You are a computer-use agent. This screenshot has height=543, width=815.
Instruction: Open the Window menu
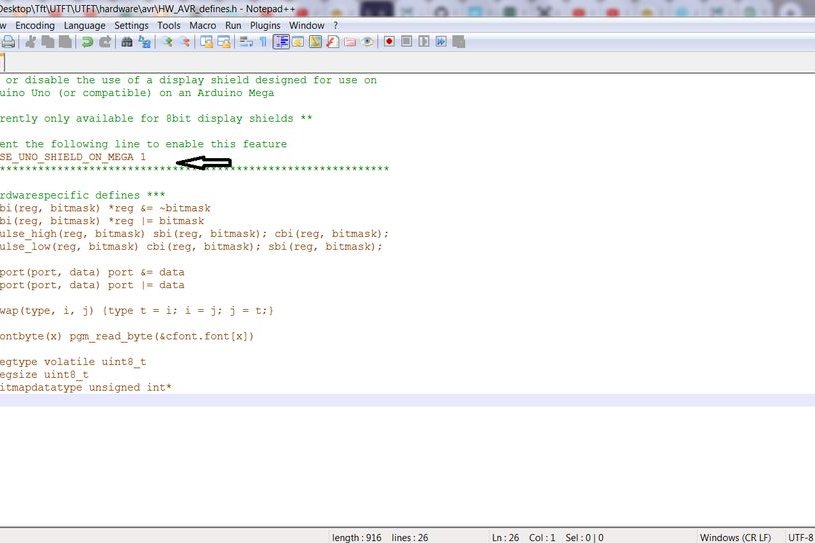tap(307, 25)
